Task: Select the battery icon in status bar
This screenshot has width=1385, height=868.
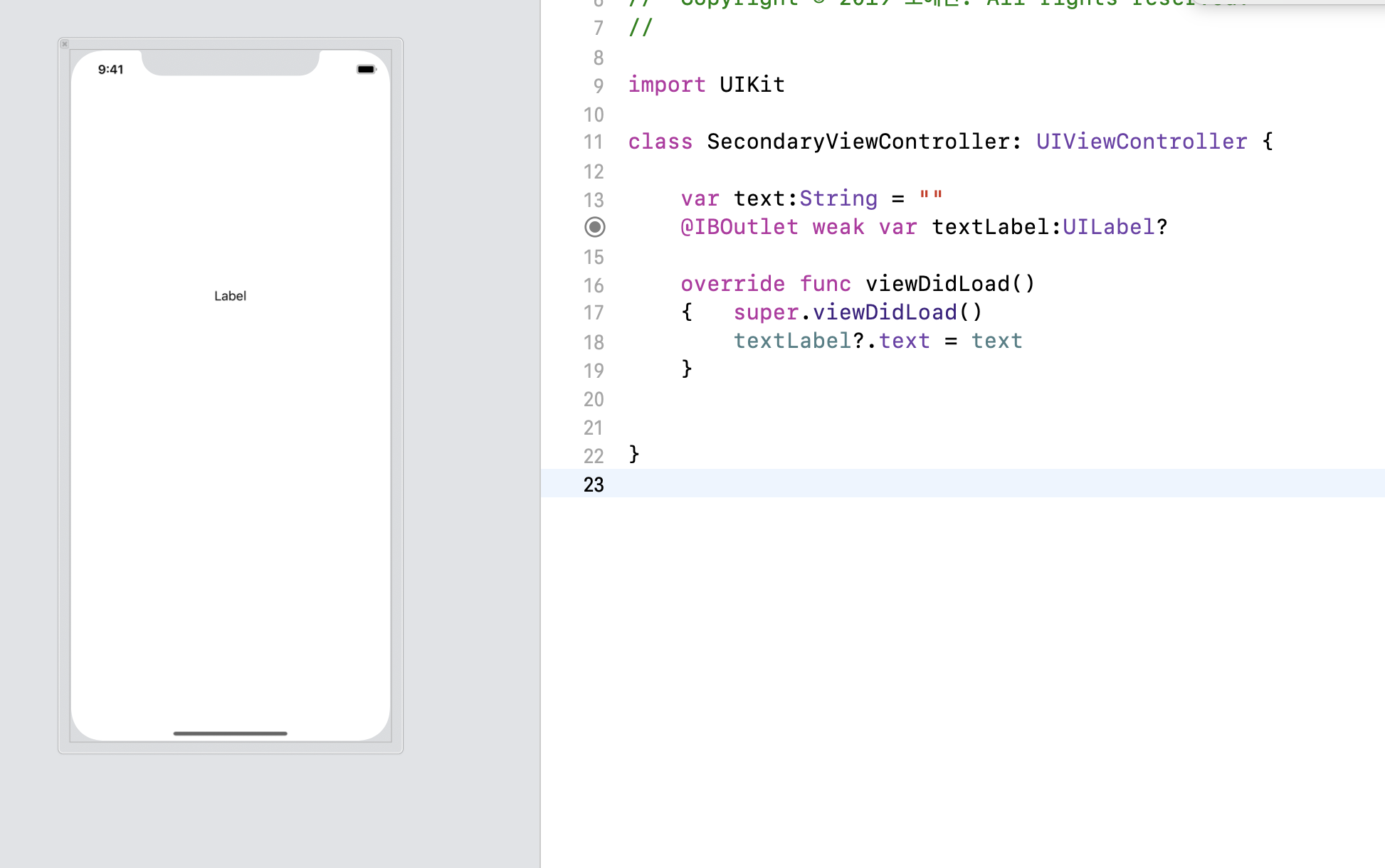Action: [366, 69]
